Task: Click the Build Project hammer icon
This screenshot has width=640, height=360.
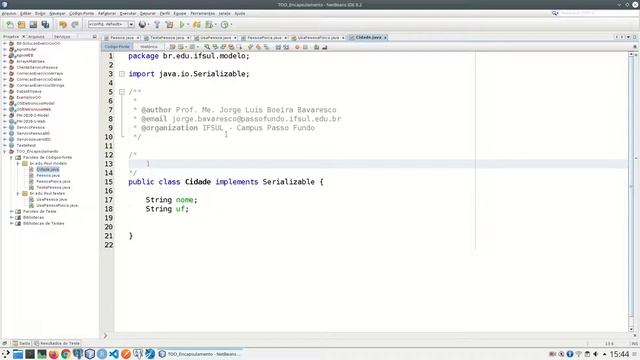Action: coord(157,24)
